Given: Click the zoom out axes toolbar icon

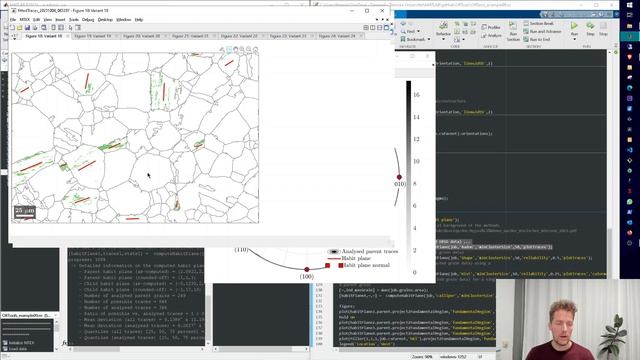Looking at the screenshot, I should coord(249,49).
